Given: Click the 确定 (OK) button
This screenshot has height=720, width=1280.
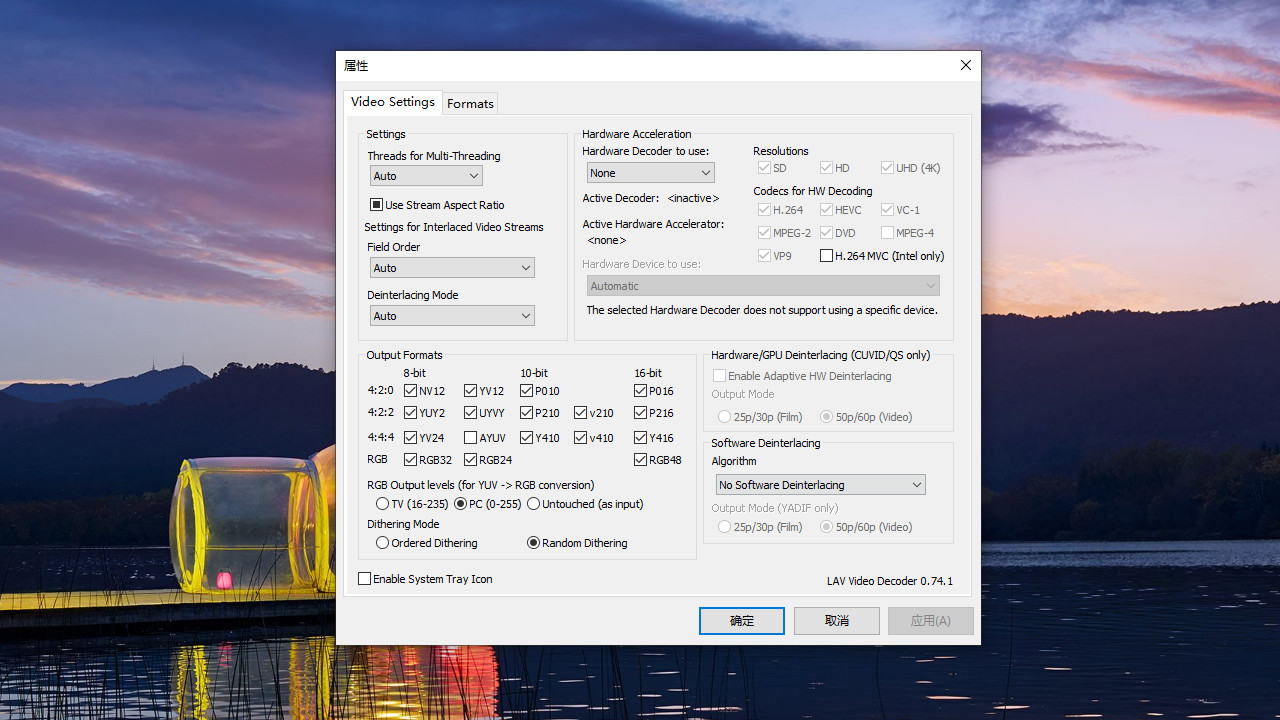Looking at the screenshot, I should (x=741, y=621).
